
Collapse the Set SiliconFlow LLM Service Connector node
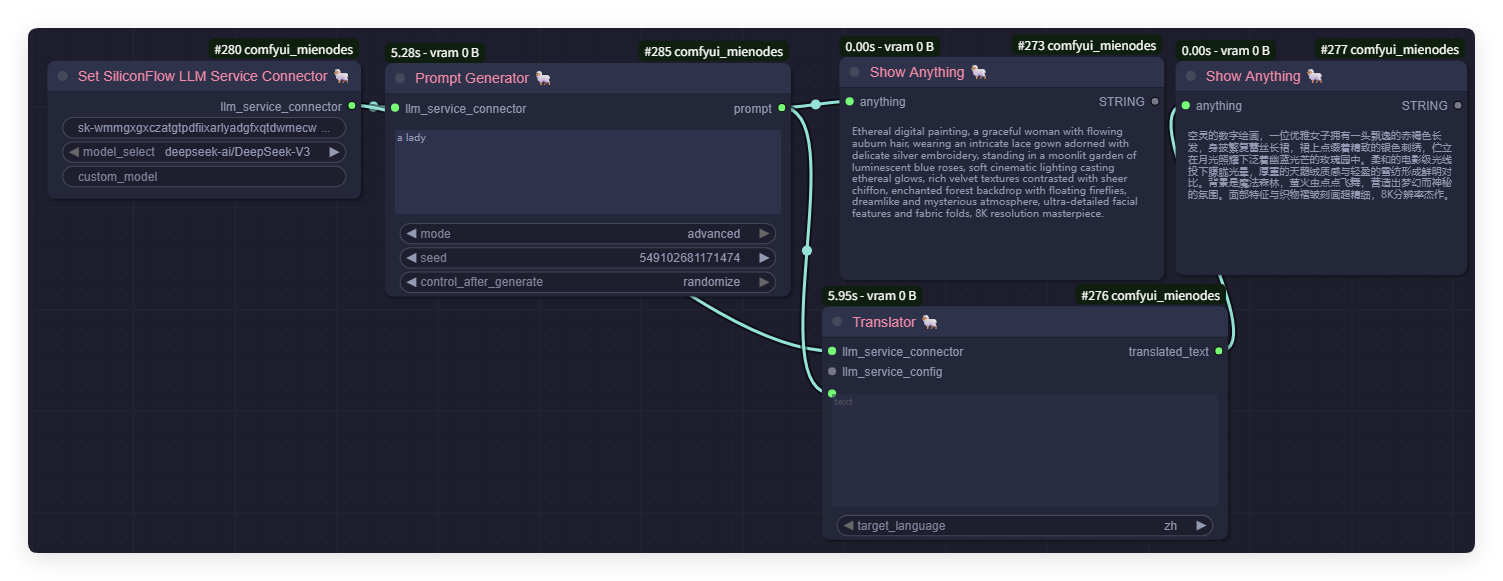point(63,76)
